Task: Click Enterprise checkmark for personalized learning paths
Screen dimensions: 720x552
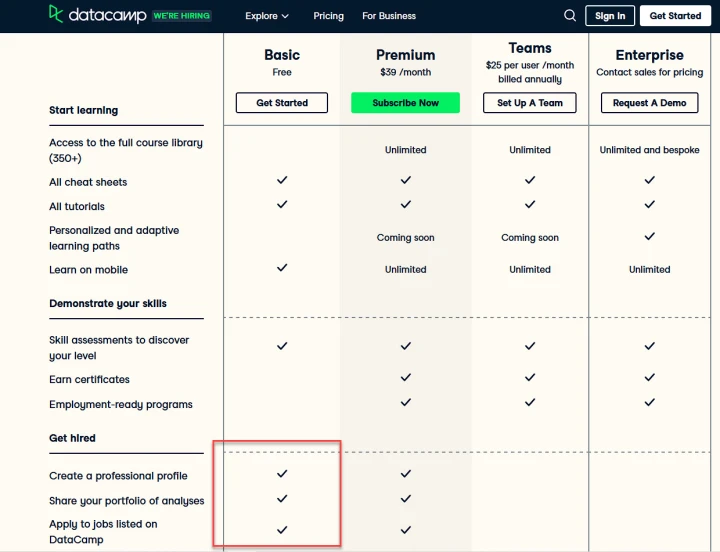Action: [x=649, y=237]
